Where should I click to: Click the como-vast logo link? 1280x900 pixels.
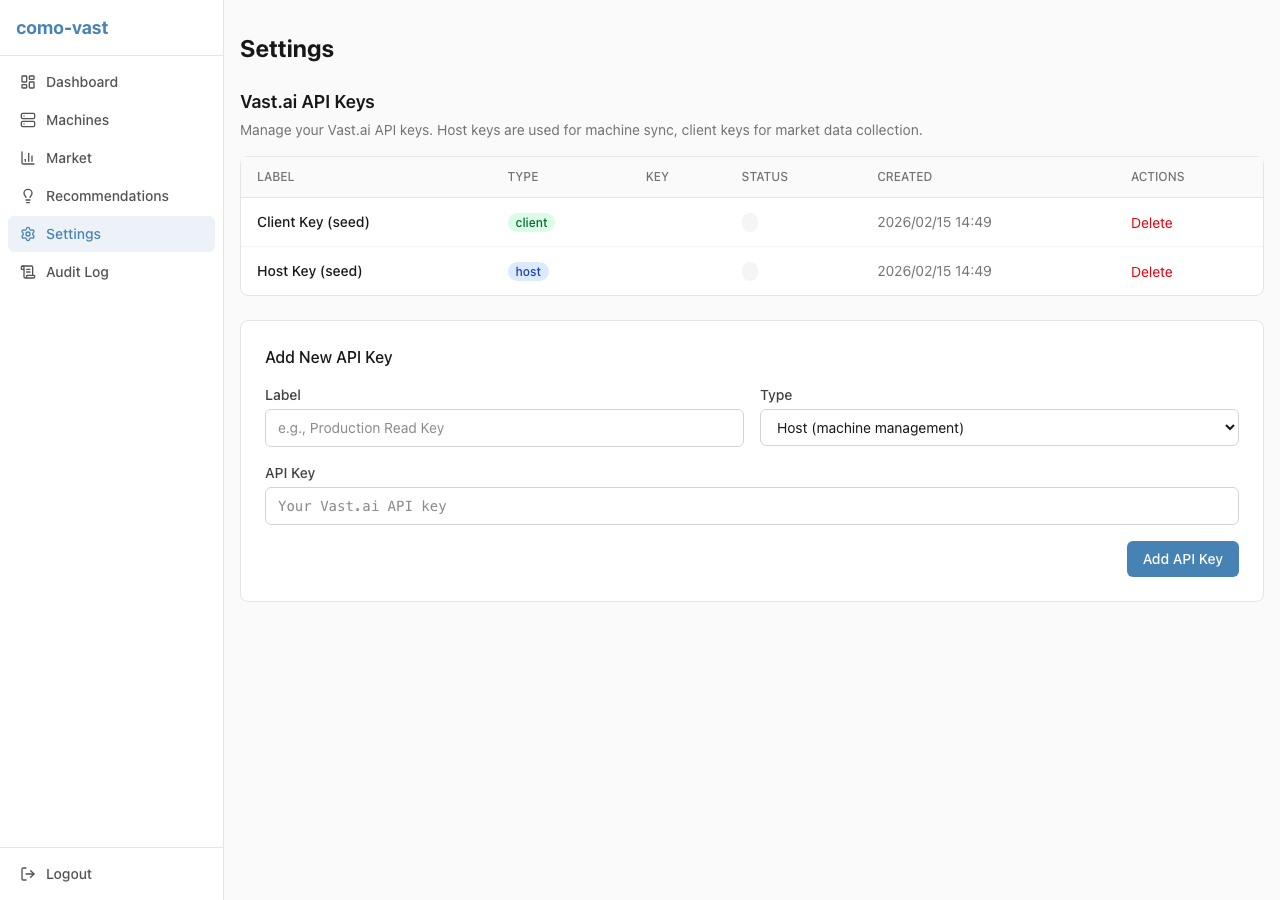(x=62, y=28)
